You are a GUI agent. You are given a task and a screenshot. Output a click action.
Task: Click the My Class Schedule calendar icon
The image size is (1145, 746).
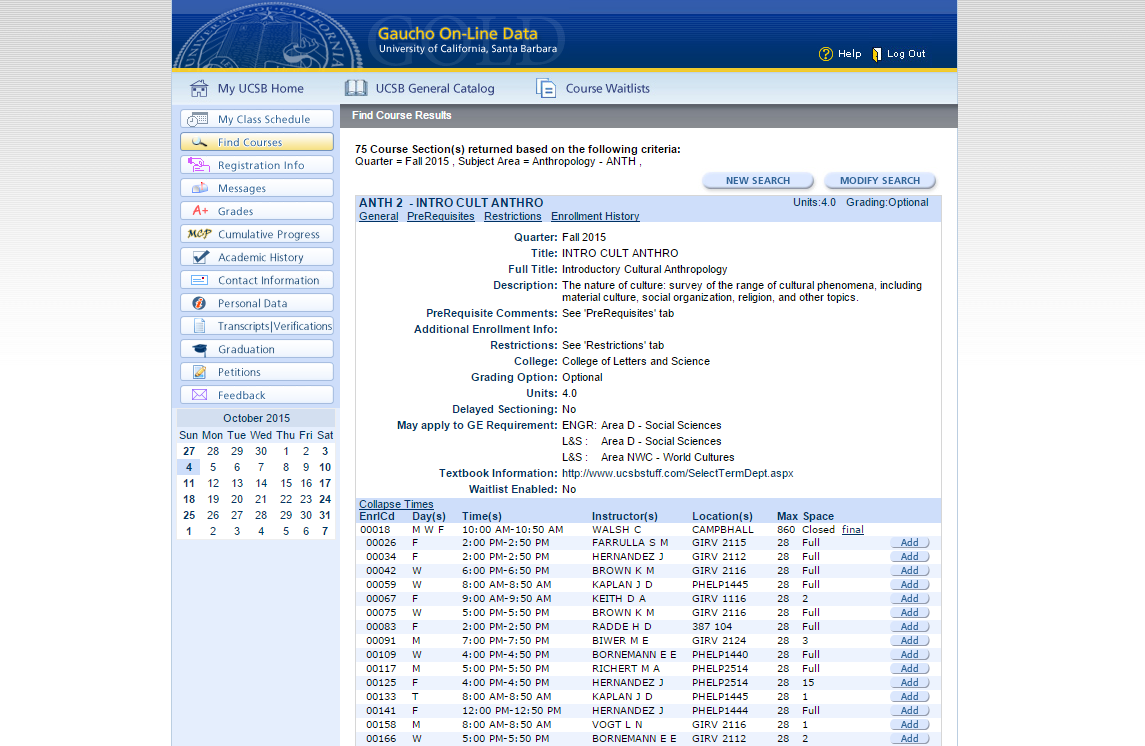[197, 119]
